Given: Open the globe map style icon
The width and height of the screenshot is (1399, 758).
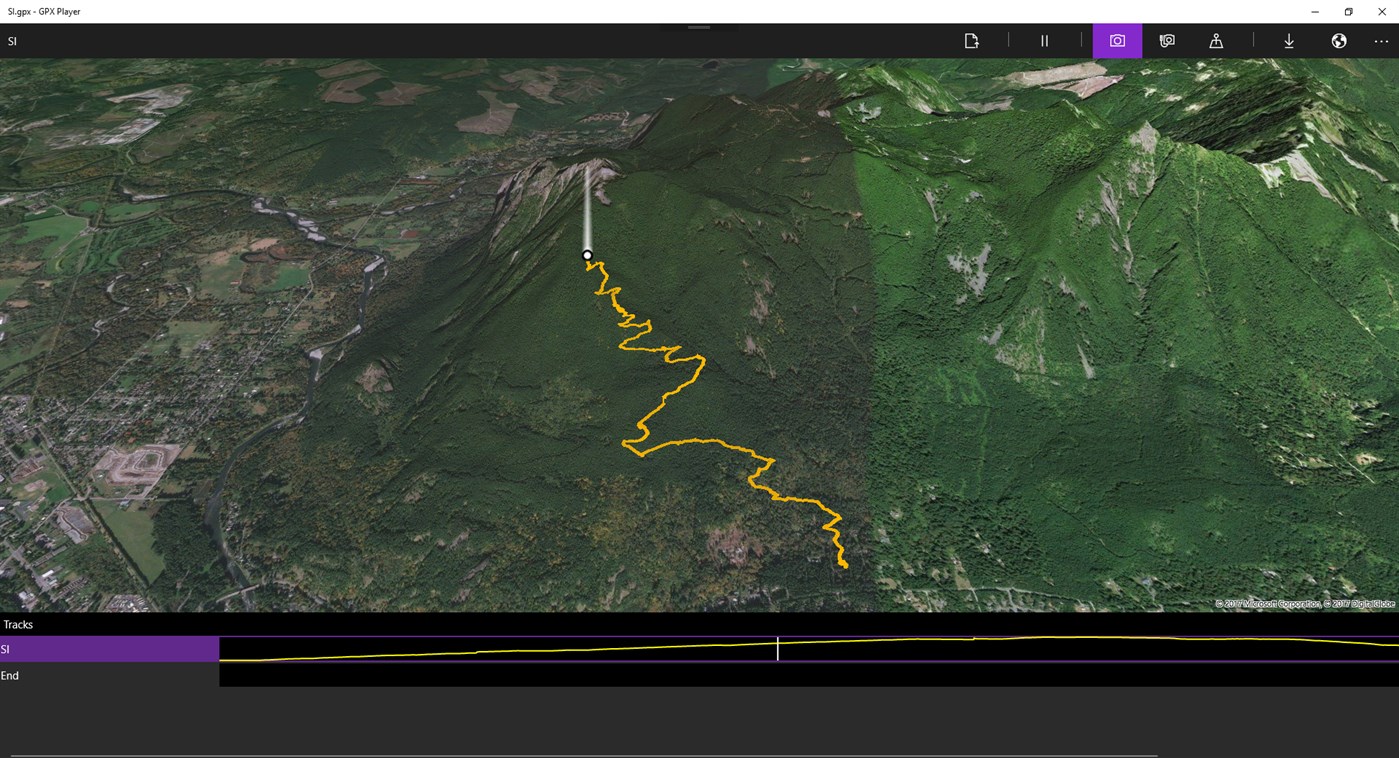Looking at the screenshot, I should click(1339, 41).
